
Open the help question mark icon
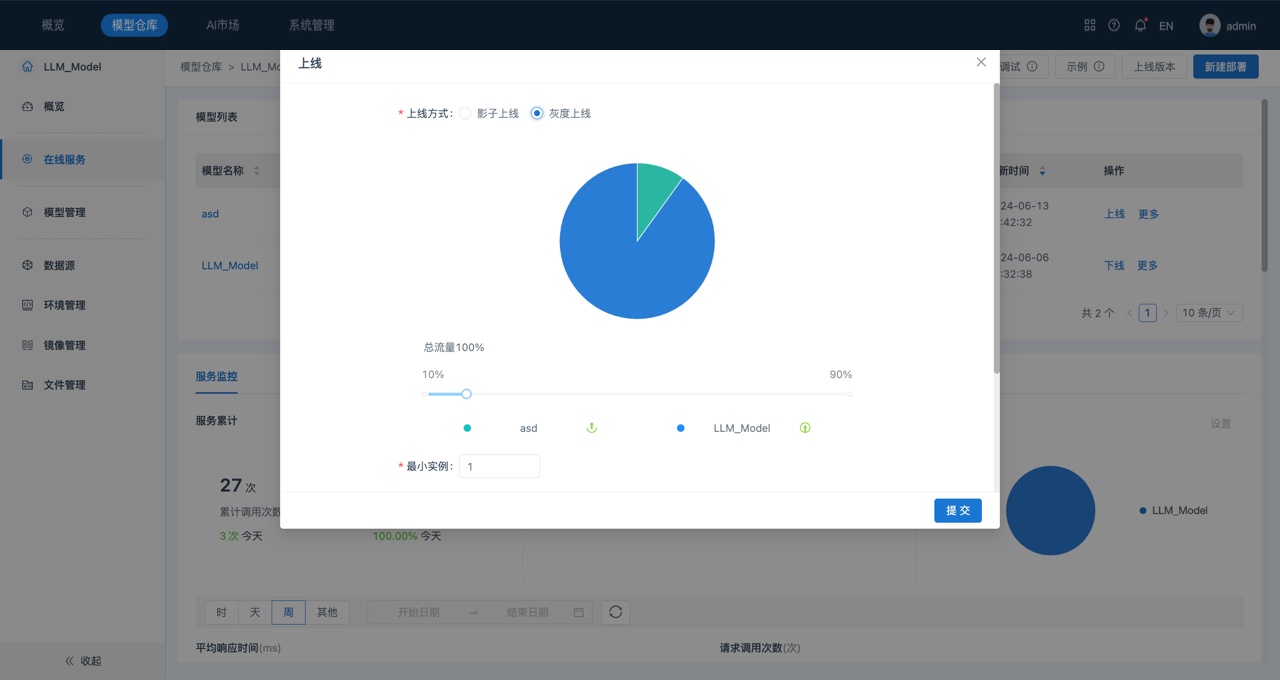[x=1114, y=25]
